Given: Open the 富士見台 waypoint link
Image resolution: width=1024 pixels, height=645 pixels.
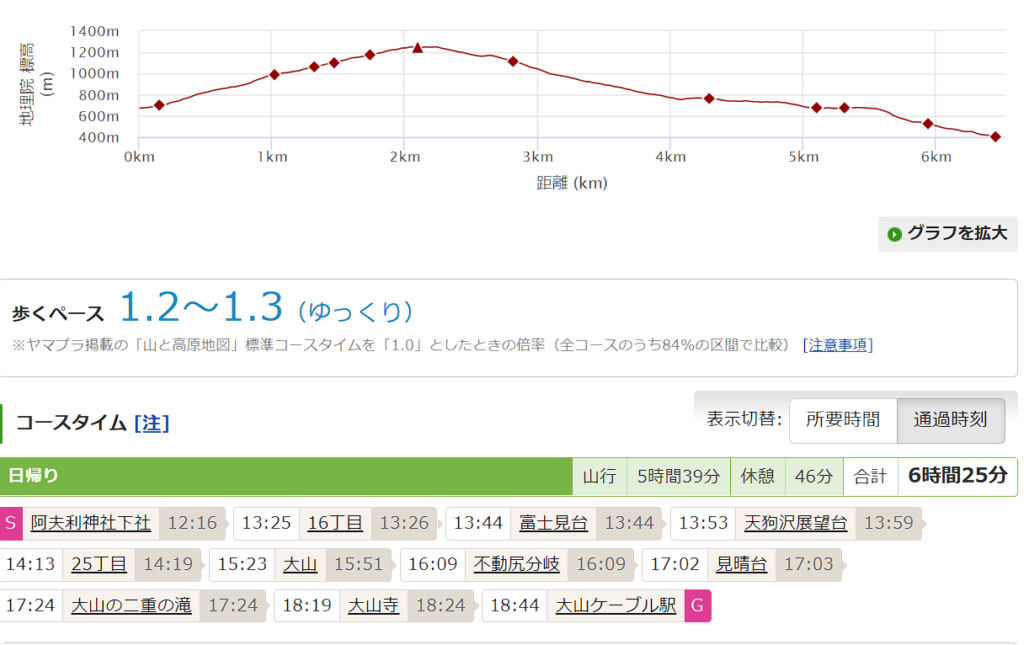Looking at the screenshot, I should 553,523.
